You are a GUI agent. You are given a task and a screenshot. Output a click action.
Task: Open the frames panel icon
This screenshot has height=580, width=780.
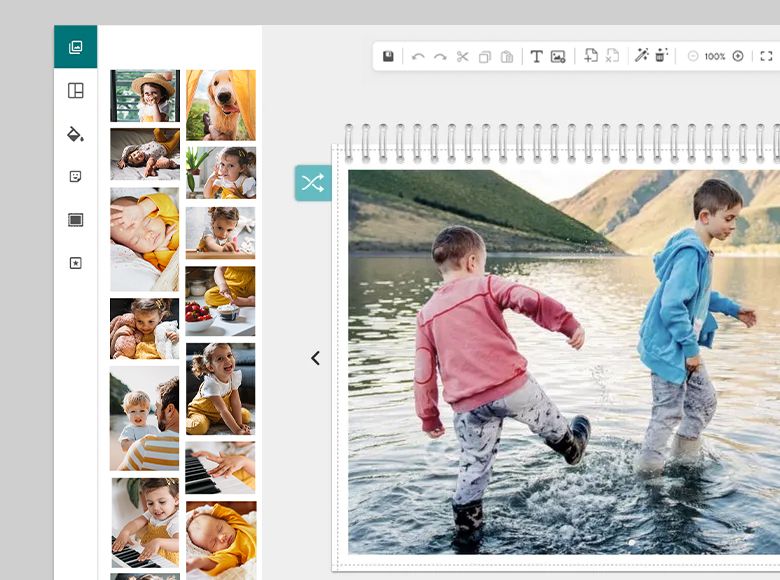(x=75, y=220)
